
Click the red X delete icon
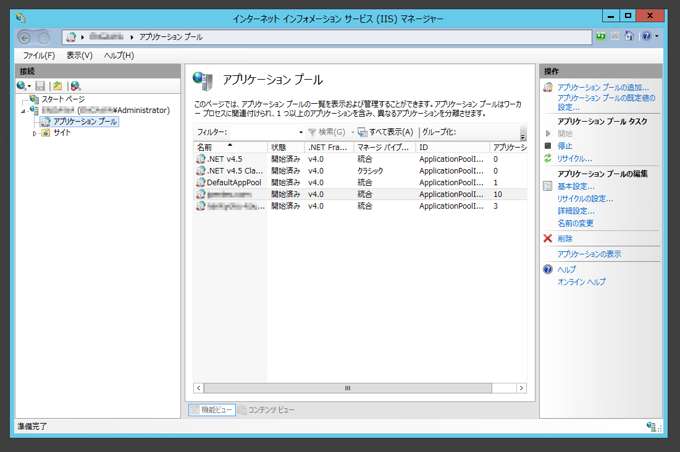548,238
